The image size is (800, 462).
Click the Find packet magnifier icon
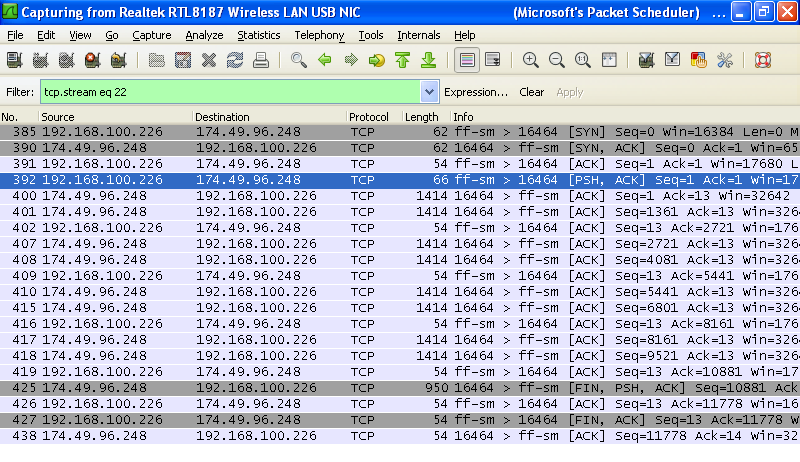298,60
